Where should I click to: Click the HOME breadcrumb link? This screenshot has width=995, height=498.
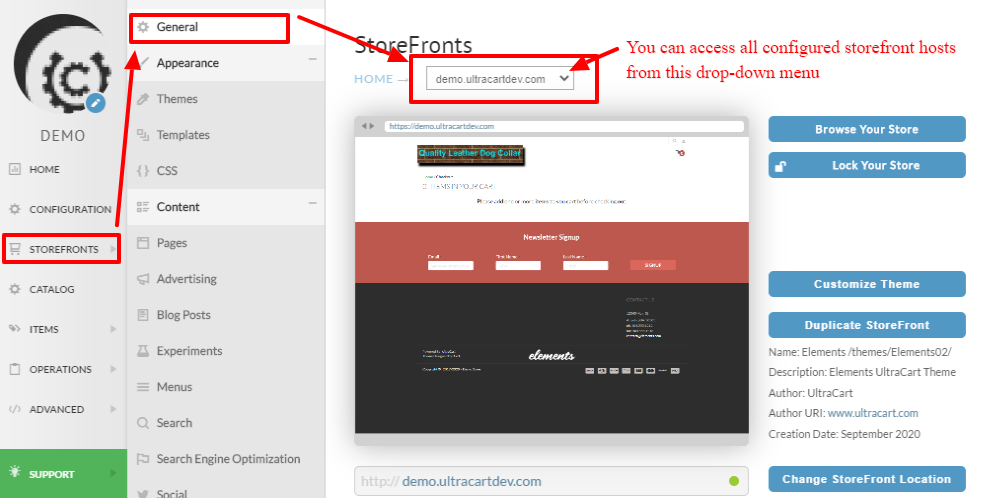(374, 79)
